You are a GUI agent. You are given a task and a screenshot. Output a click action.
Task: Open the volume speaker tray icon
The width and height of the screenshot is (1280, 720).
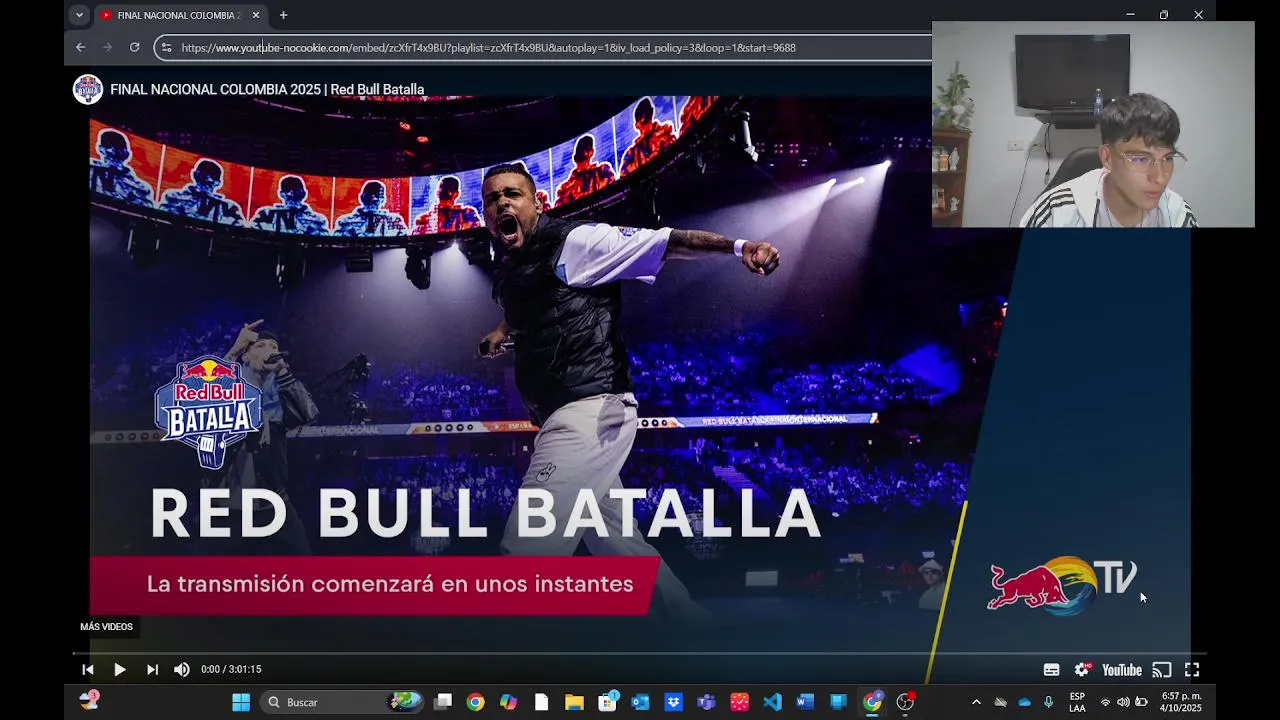click(1123, 702)
